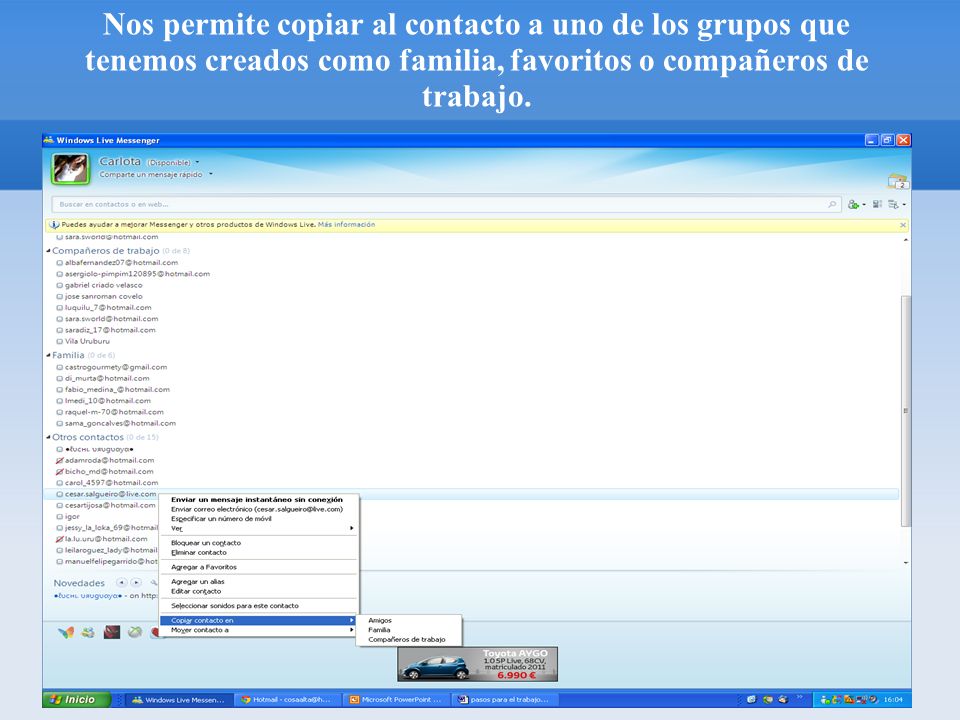Switch to 'pasos para el trabajo' taskbar button
This screenshot has height=720, width=960.
[503, 700]
